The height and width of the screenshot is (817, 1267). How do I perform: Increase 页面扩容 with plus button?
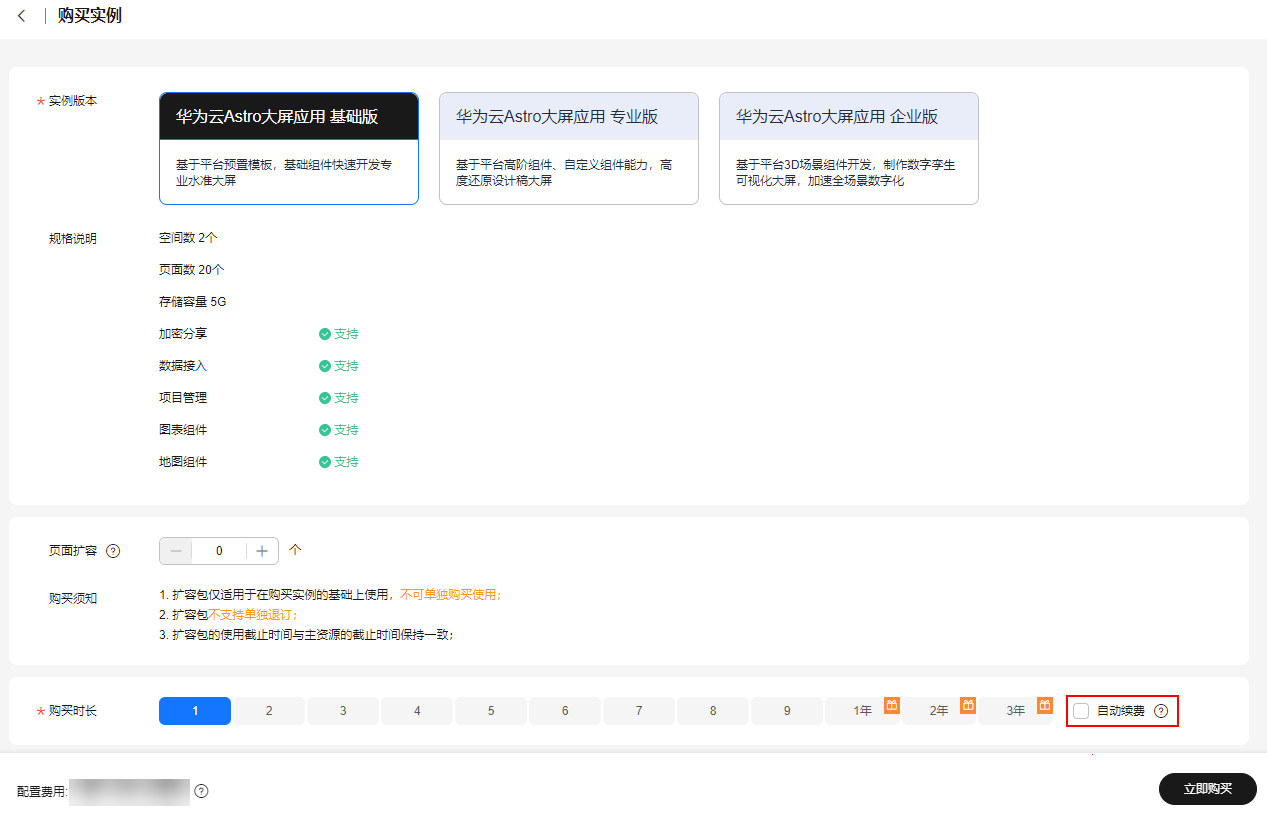pyautogui.click(x=262, y=551)
